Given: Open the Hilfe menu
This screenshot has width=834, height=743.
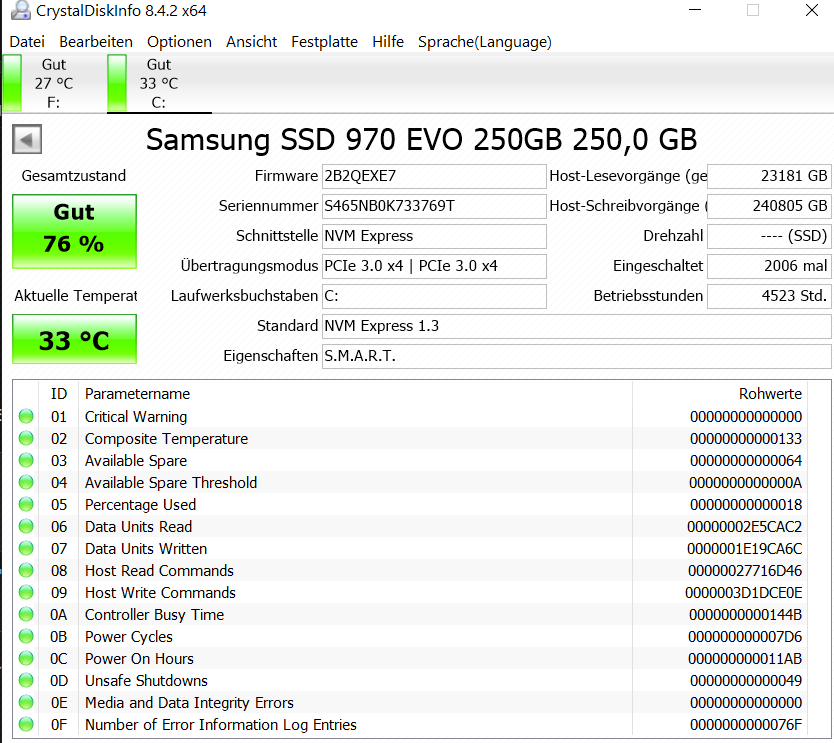Looking at the screenshot, I should pos(388,41).
